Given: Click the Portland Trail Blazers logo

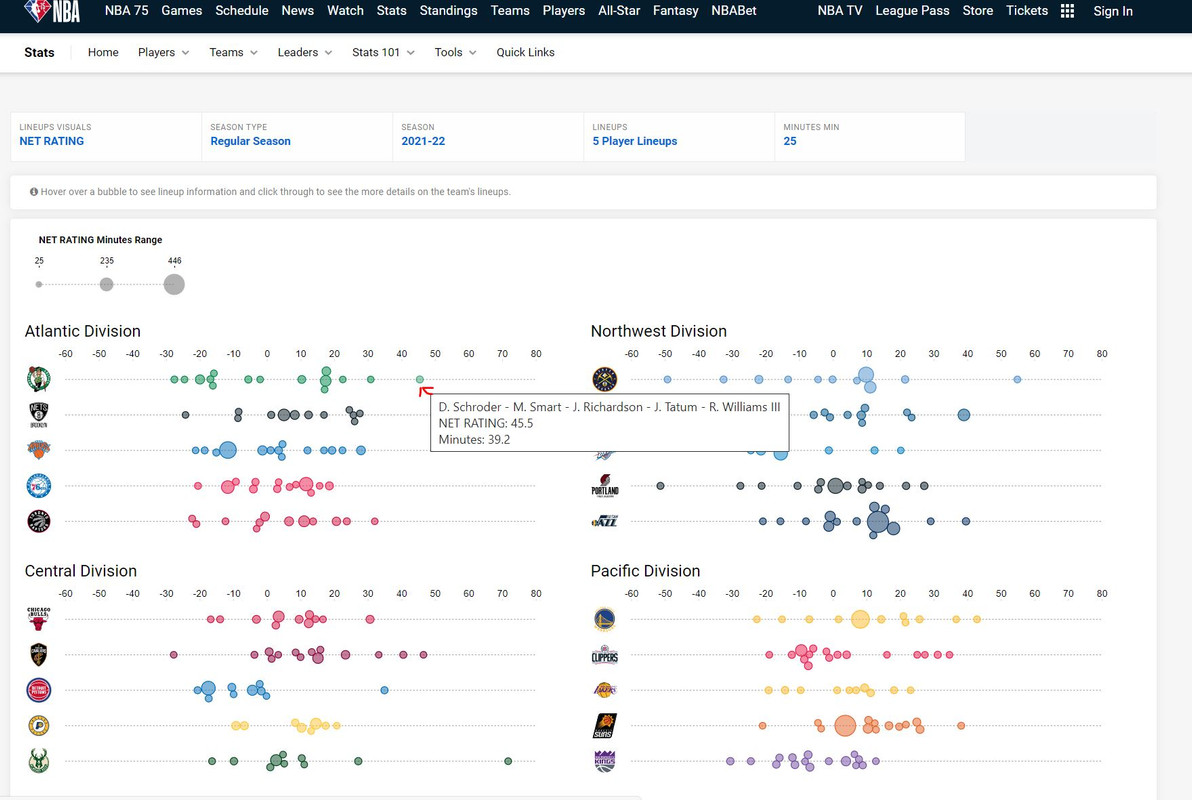Looking at the screenshot, I should [605, 485].
